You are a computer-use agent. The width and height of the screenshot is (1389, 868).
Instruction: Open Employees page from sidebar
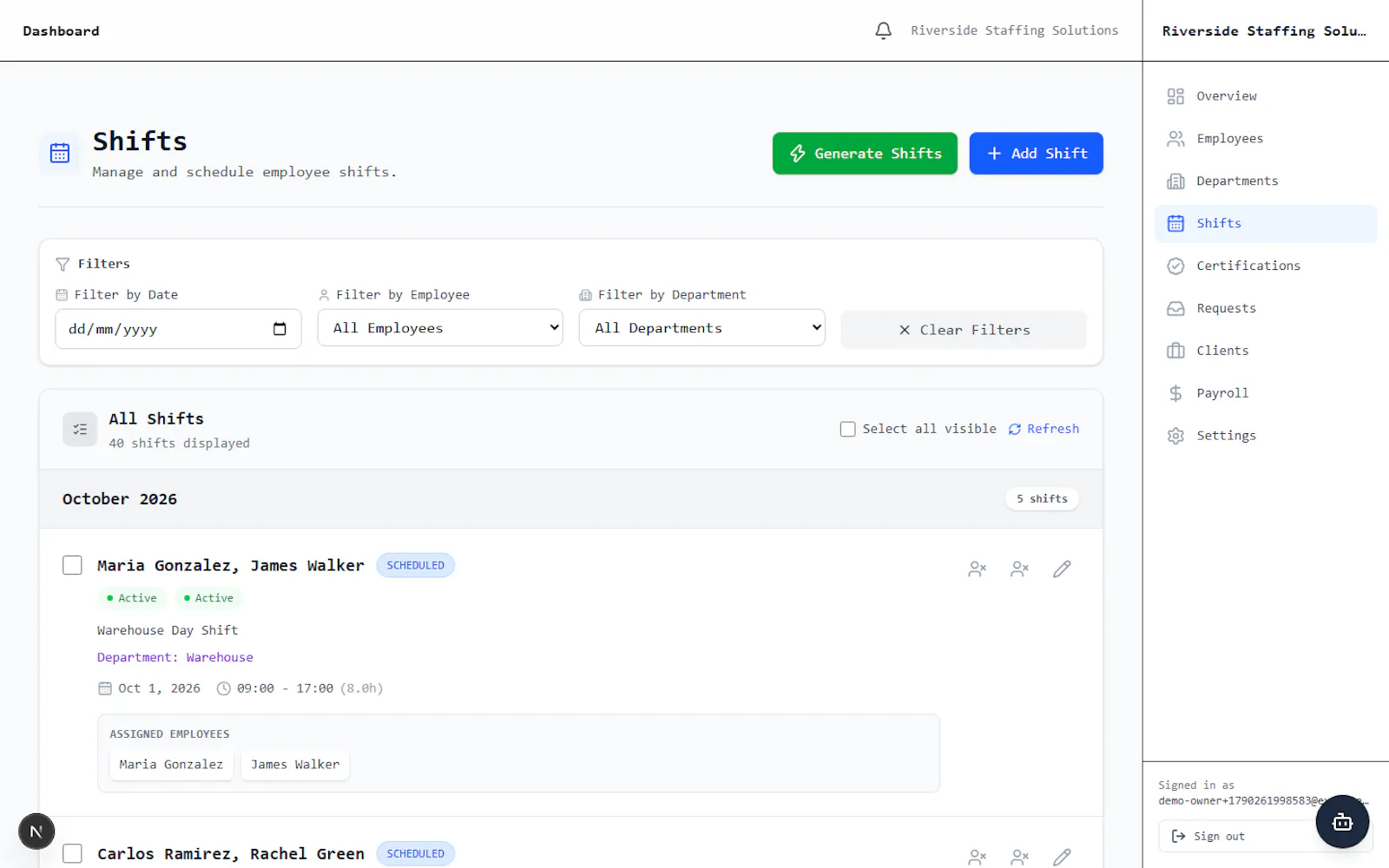tap(1265, 139)
